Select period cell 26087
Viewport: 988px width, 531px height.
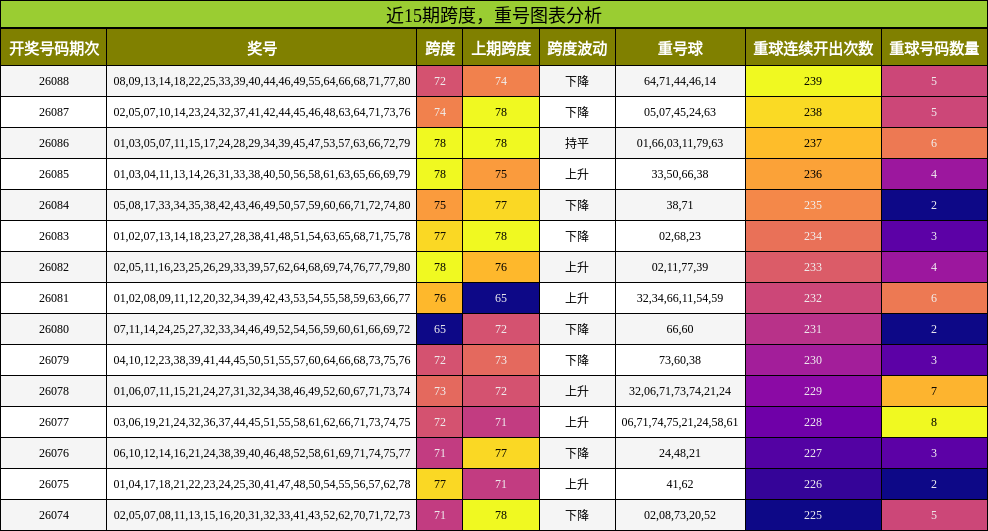coord(54,112)
